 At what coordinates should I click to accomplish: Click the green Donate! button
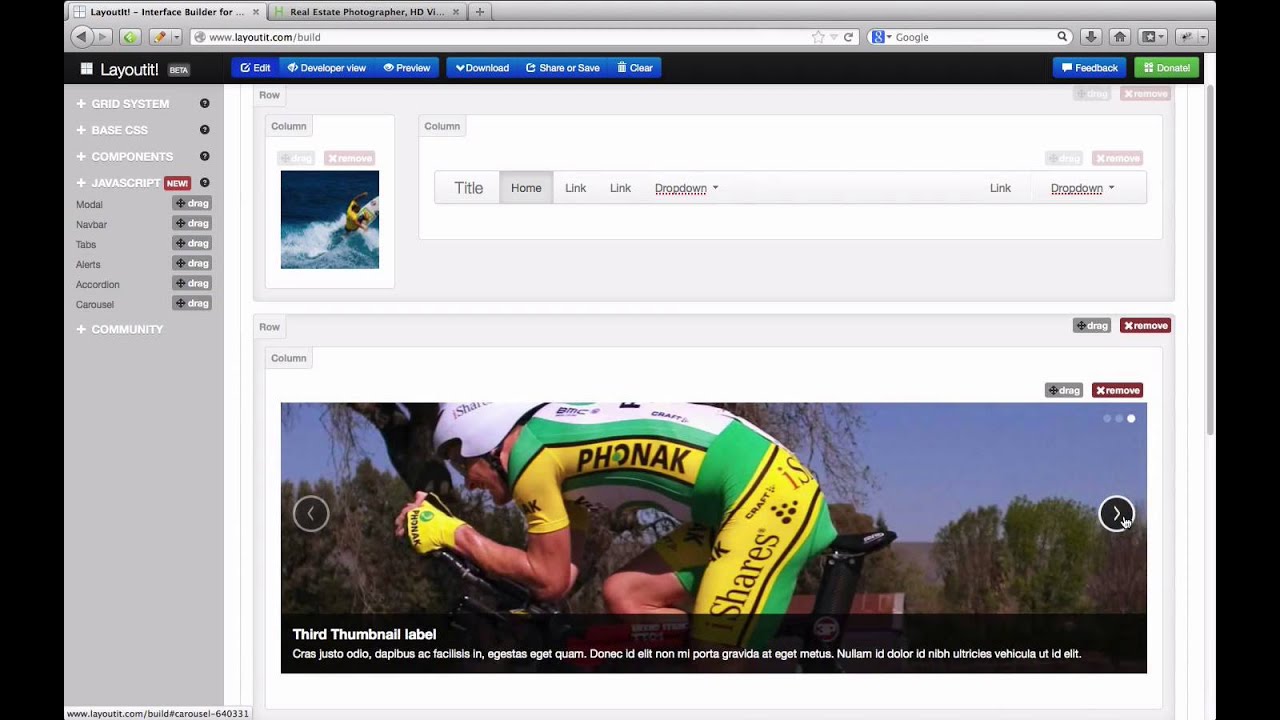(x=1166, y=68)
